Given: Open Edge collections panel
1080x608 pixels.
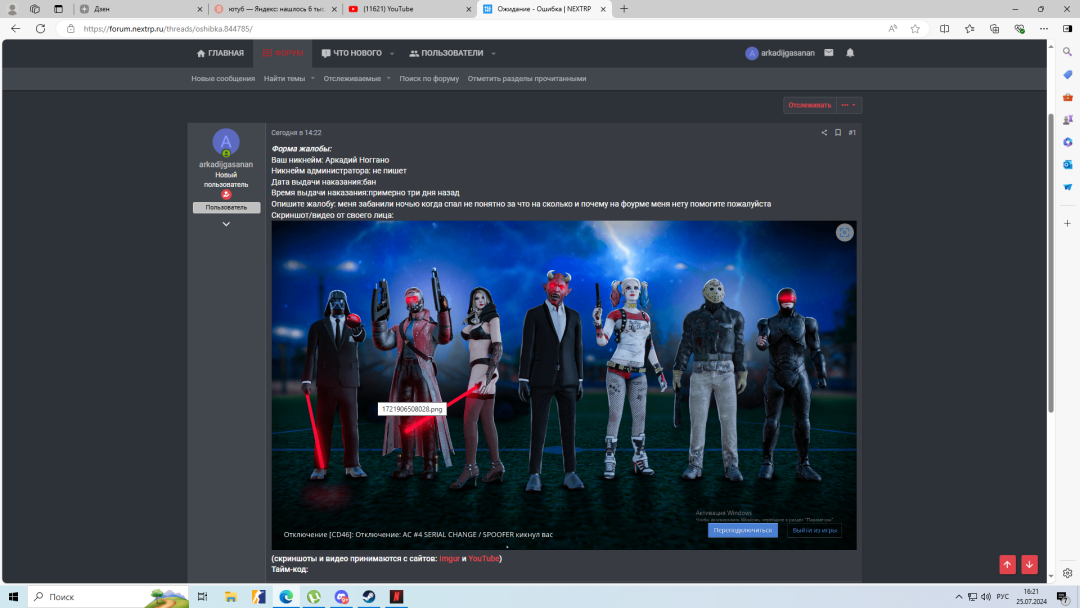Looking at the screenshot, I should (995, 29).
